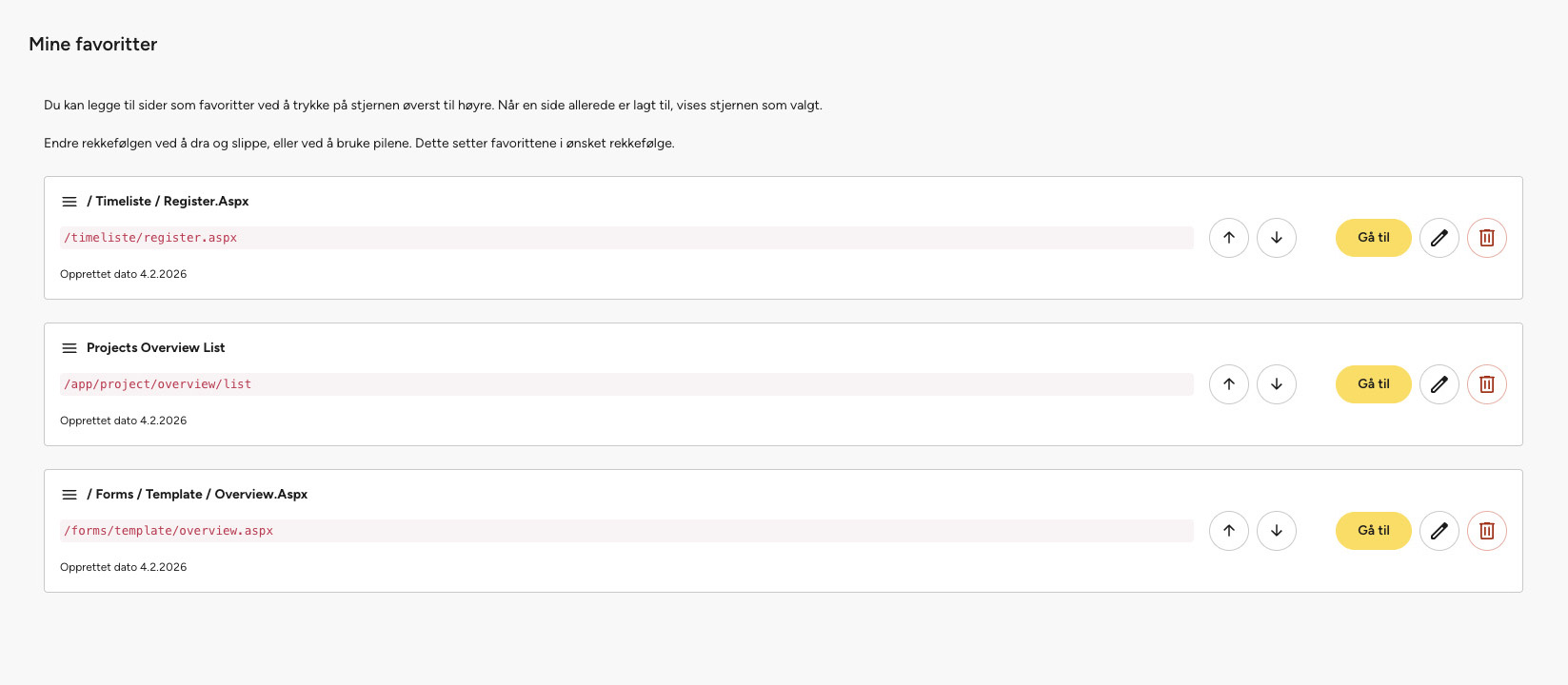Delete the Timeliste Register favorite
The width and height of the screenshot is (1568, 685).
pyautogui.click(x=1486, y=238)
